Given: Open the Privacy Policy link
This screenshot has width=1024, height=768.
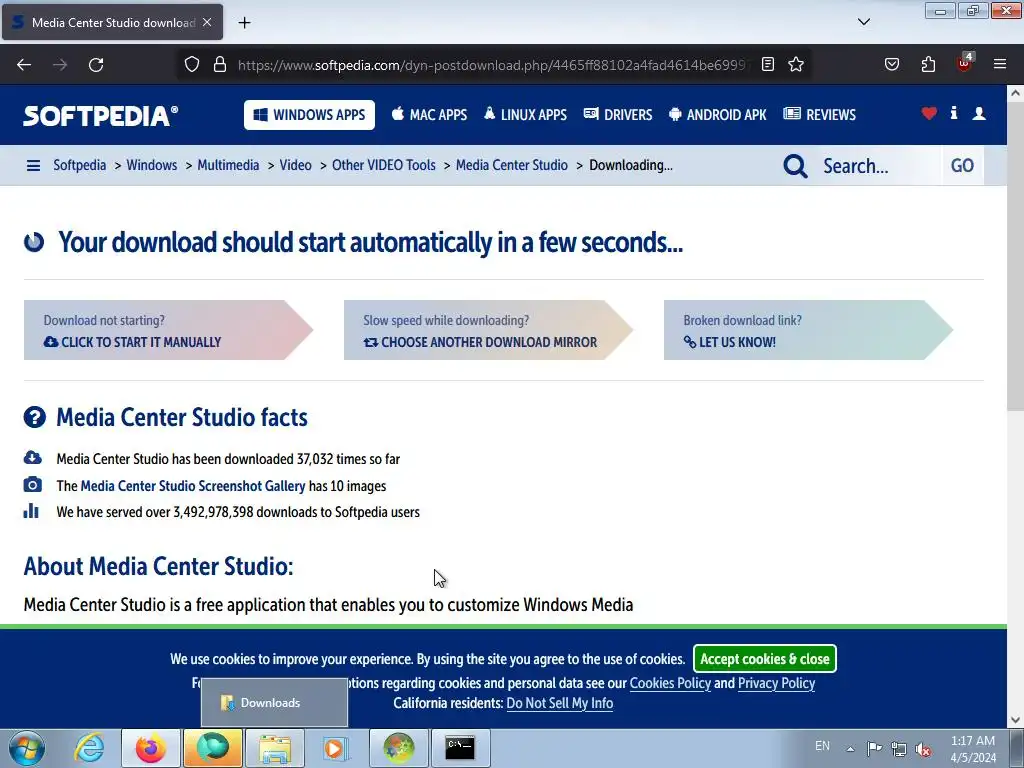Looking at the screenshot, I should (x=776, y=683).
